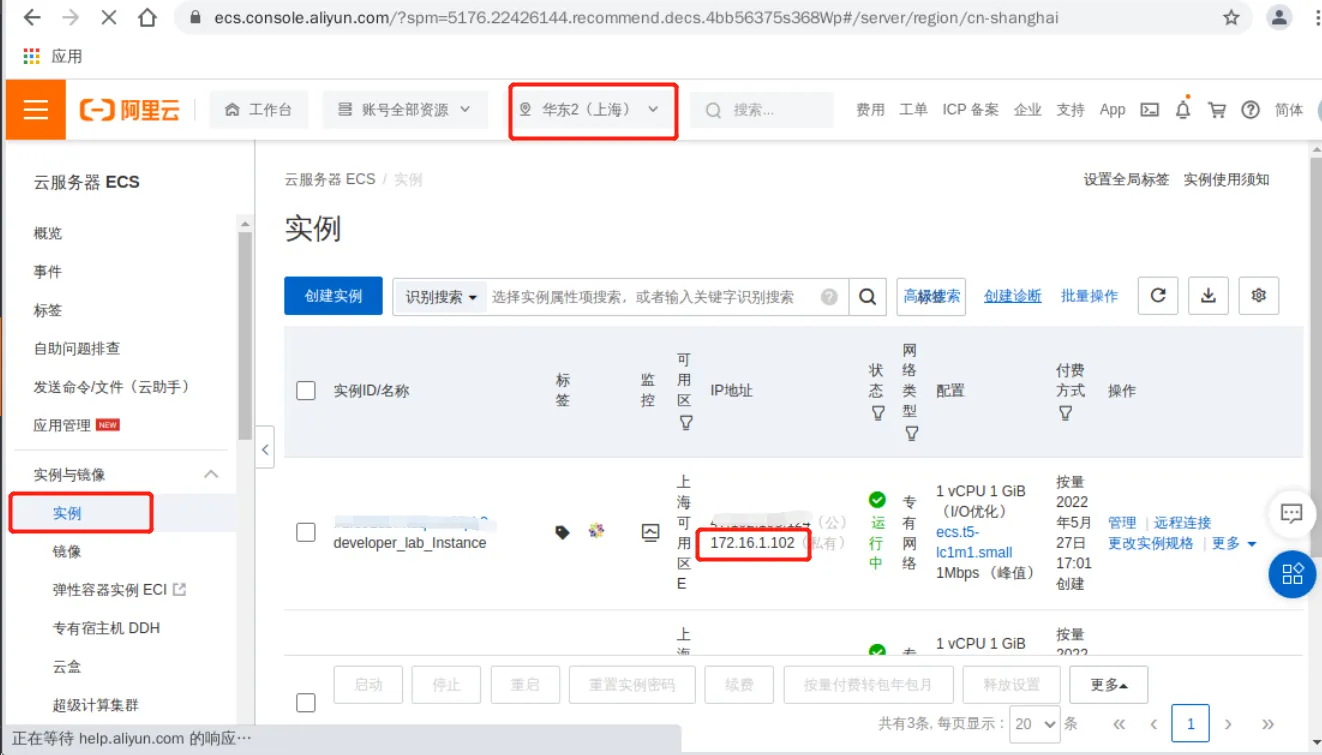
Task: Select 镜像 in the sidebar
Action: 67,551
